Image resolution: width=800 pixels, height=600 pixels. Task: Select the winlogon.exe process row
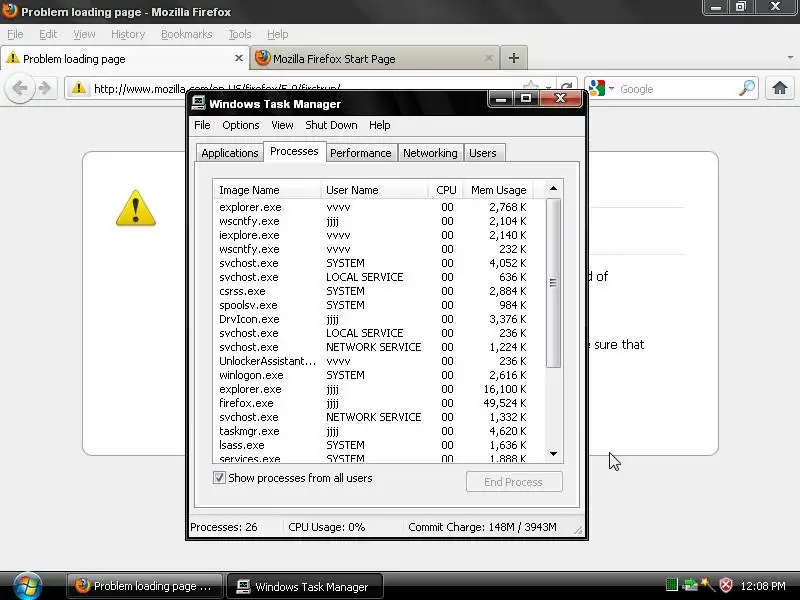click(x=372, y=375)
